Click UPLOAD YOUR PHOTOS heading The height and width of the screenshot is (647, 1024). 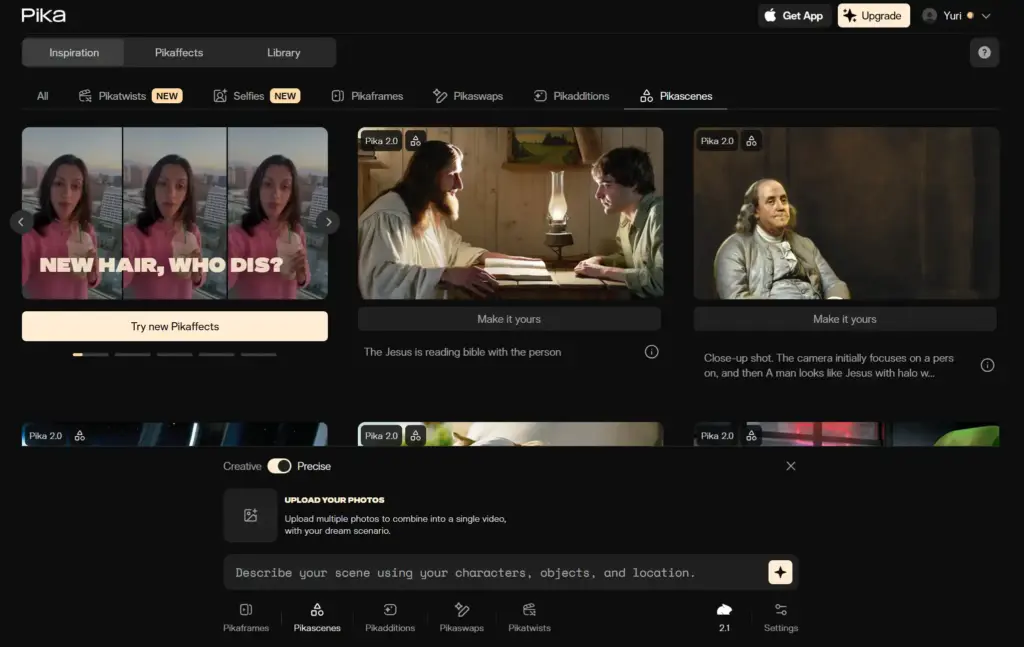[334, 500]
